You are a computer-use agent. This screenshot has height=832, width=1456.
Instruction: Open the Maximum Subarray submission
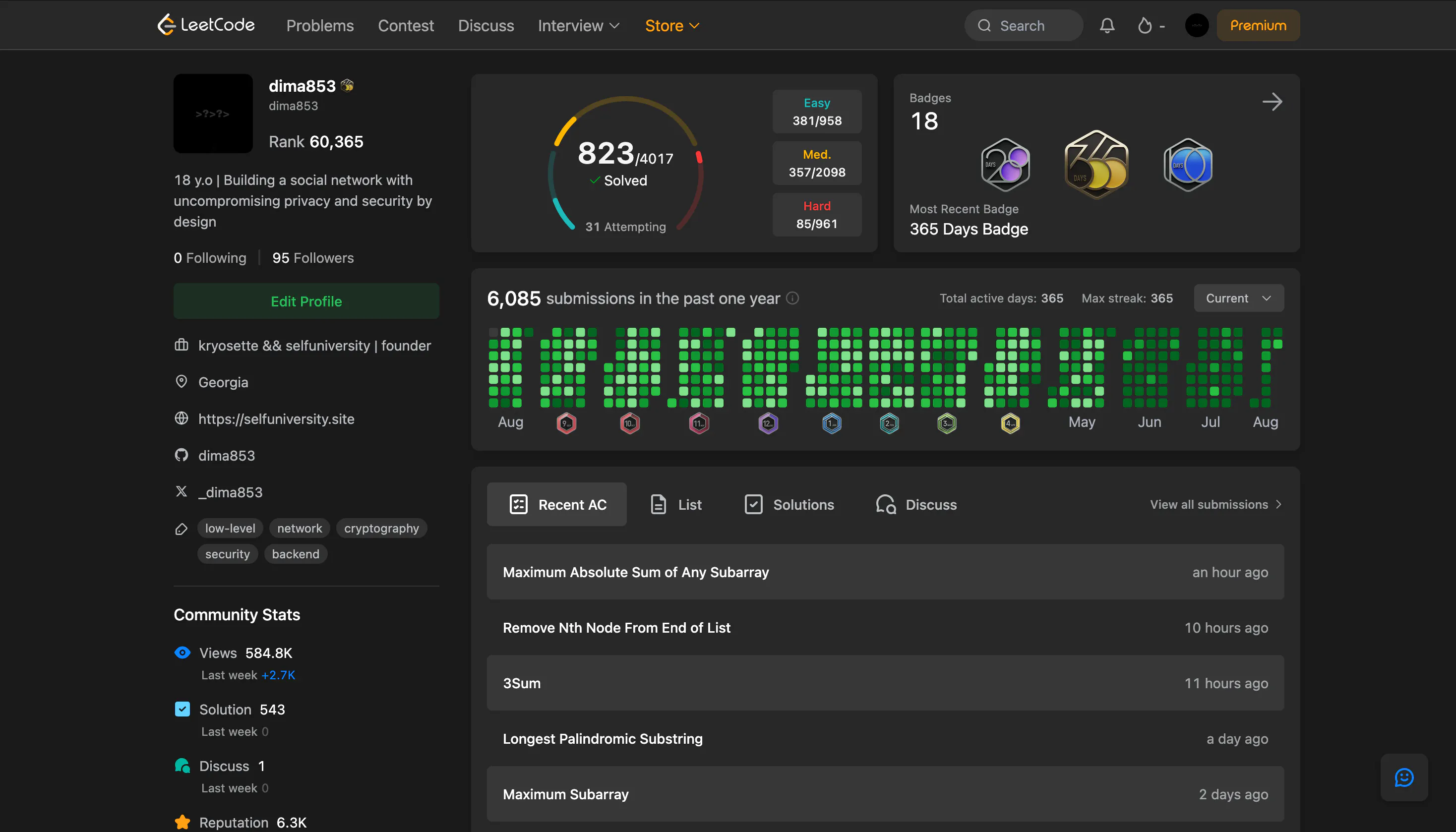click(885, 794)
